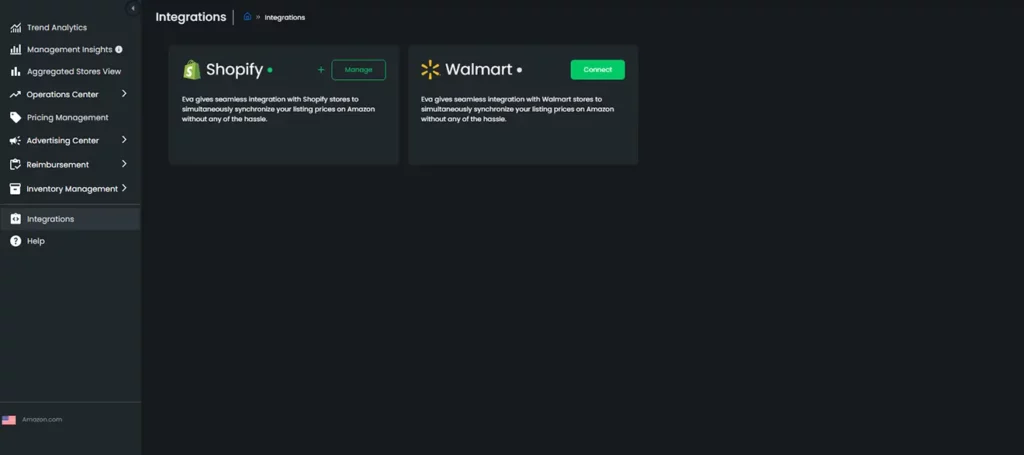Viewport: 1024px width, 455px height.
Task: Click the info icon beside Management Insights
Action: (x=119, y=50)
